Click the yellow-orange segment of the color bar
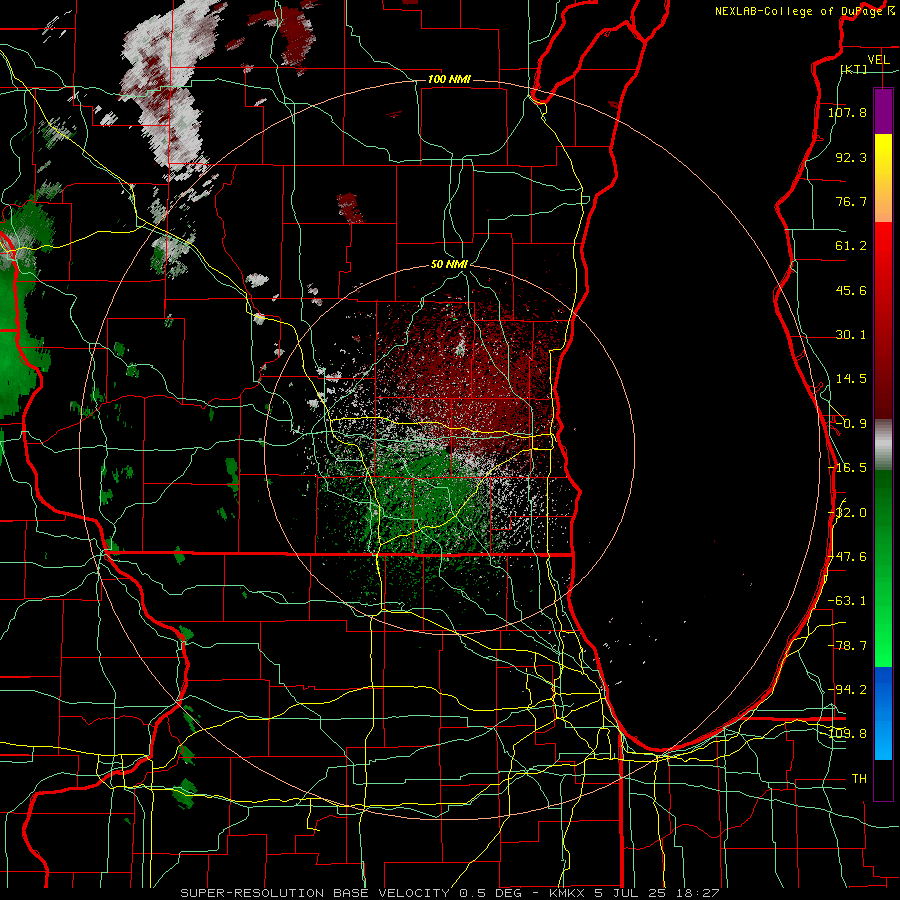 [x=883, y=178]
